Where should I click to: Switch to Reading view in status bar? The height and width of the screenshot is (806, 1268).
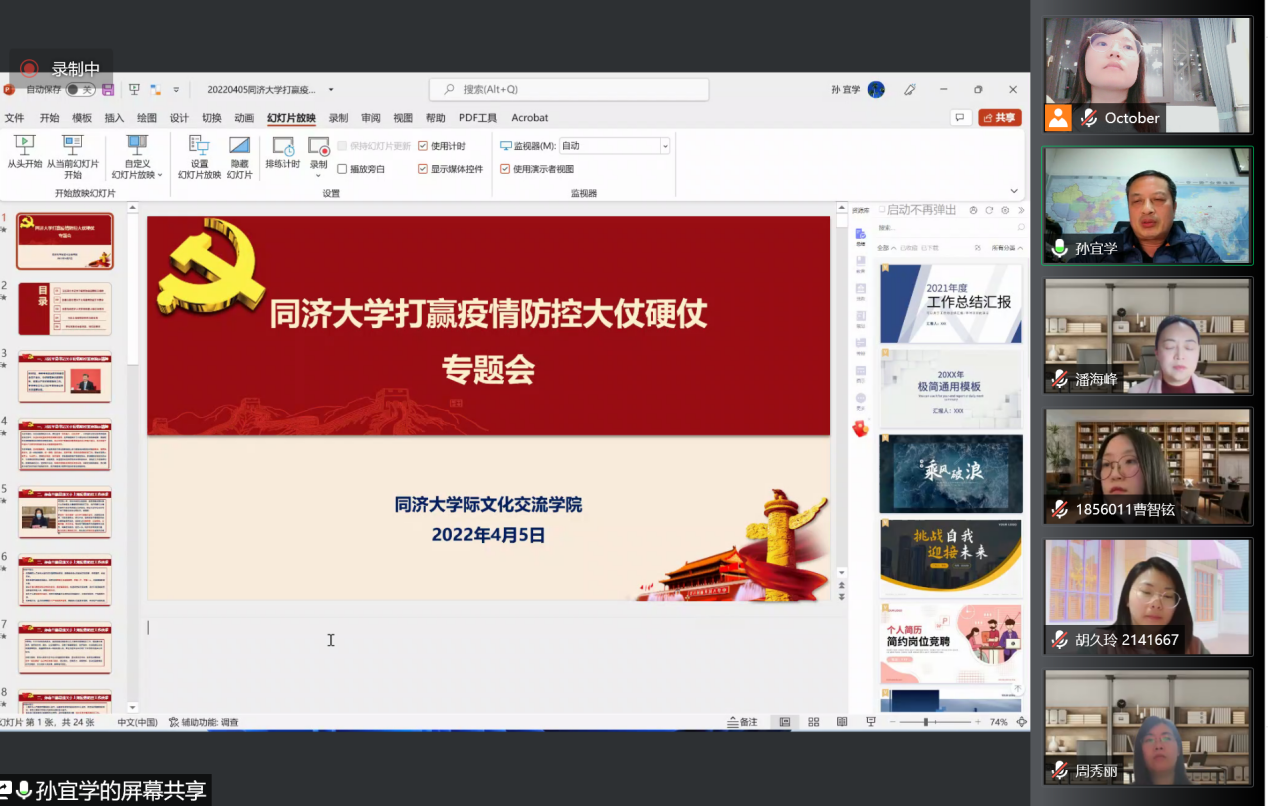(842, 722)
